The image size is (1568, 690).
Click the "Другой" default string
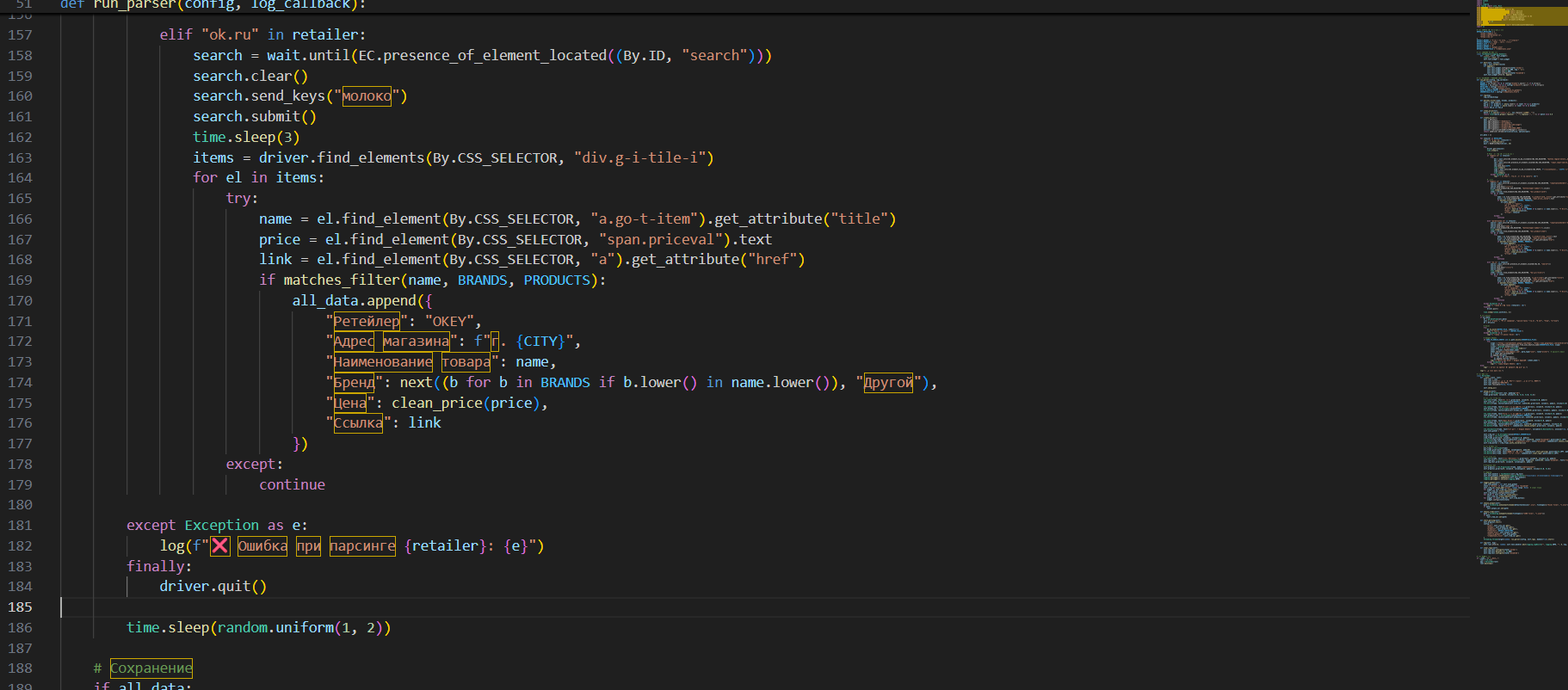tap(888, 382)
